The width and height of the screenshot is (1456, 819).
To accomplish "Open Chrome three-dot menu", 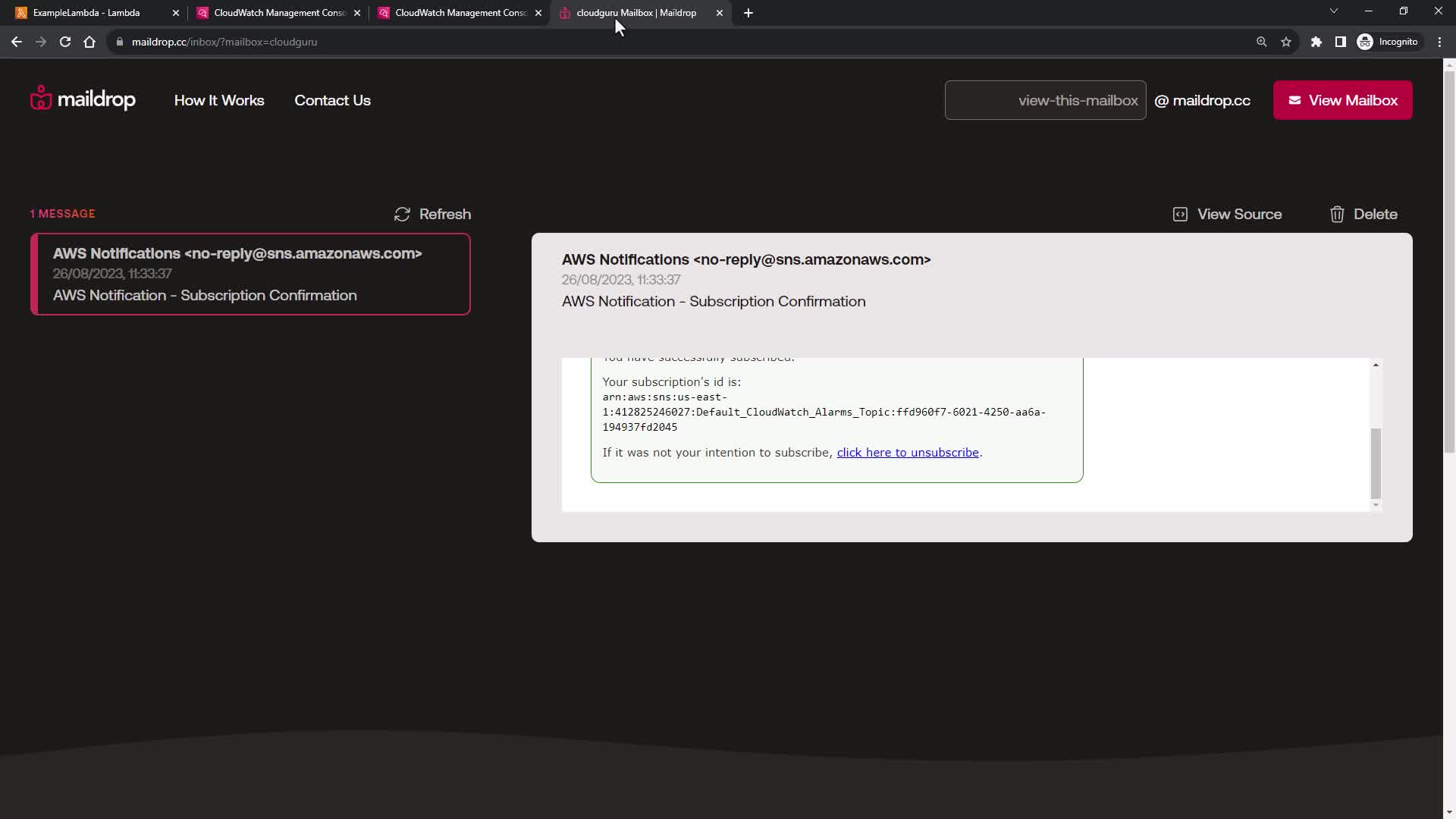I will tap(1439, 42).
